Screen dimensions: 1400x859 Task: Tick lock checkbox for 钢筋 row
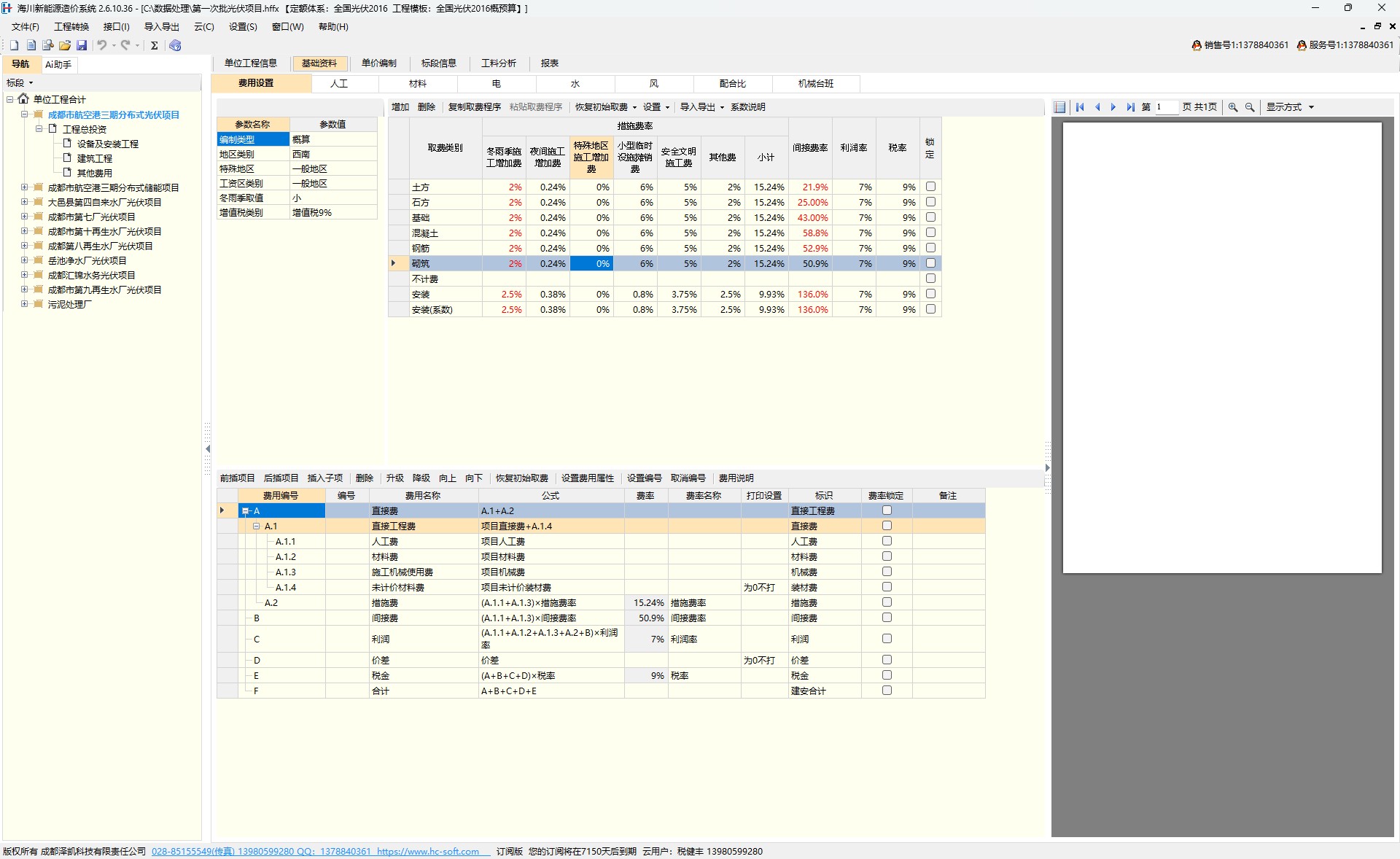930,248
